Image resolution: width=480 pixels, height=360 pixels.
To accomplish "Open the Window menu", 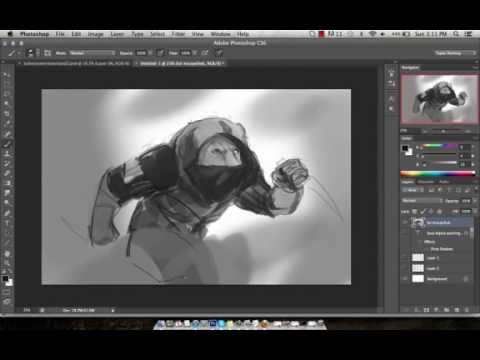I will click(220, 34).
